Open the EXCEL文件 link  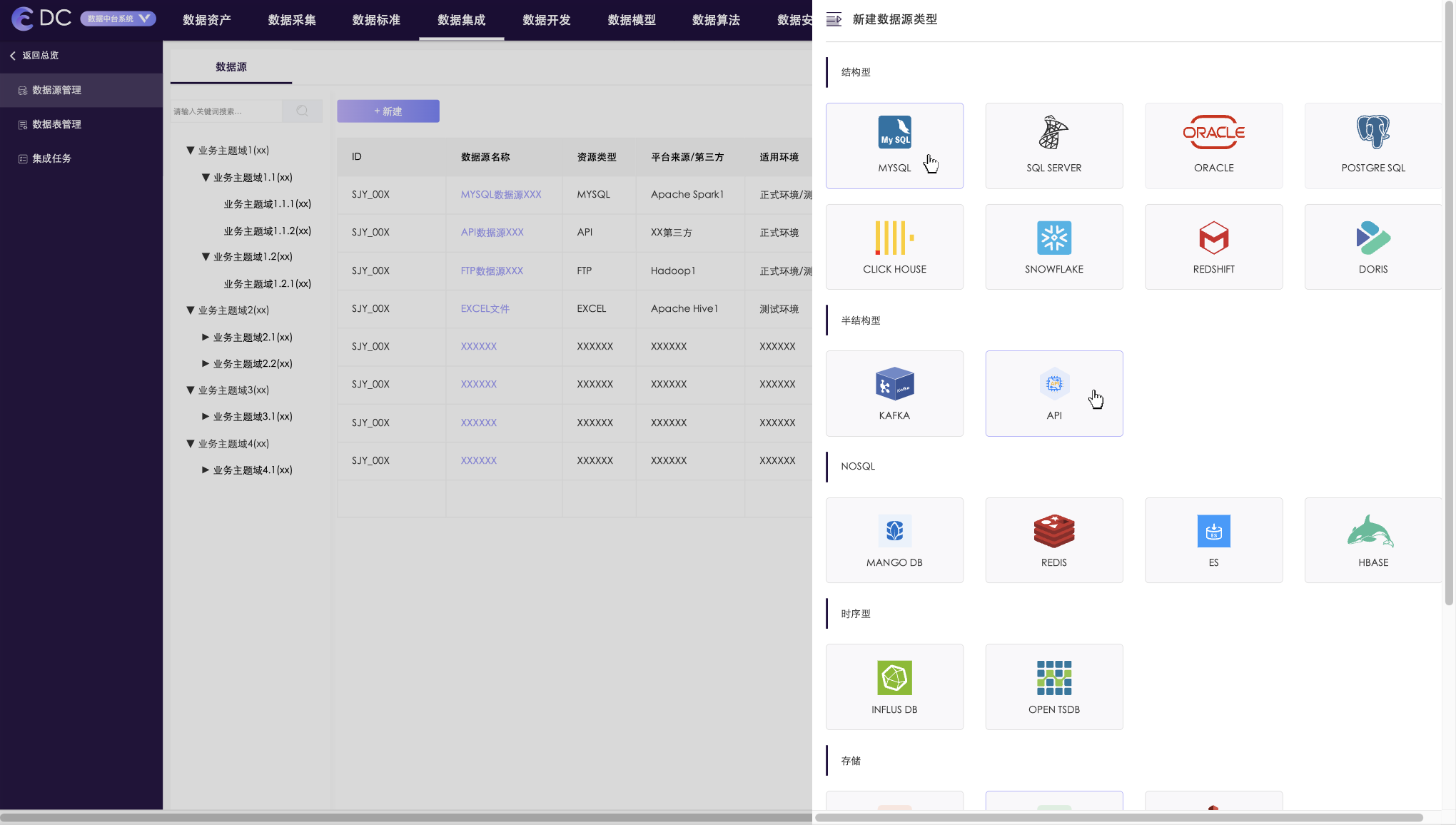click(x=485, y=309)
